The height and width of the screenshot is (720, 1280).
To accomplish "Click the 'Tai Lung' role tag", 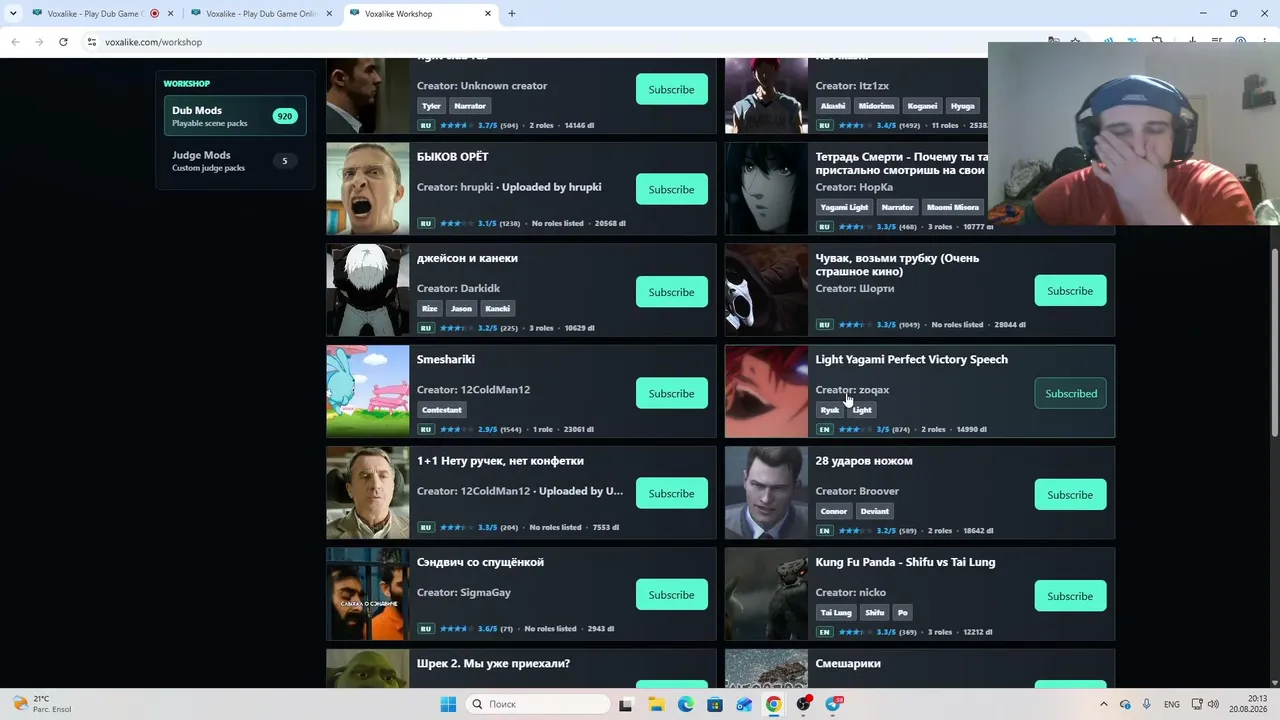I will point(836,613).
